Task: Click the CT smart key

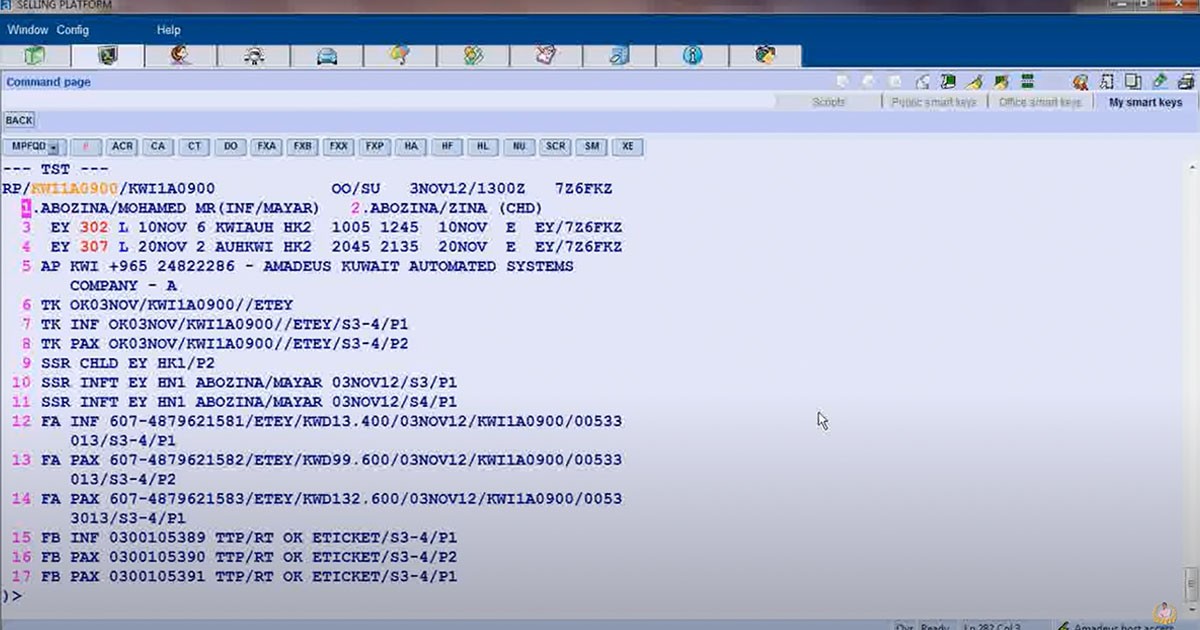Action: pos(194,146)
